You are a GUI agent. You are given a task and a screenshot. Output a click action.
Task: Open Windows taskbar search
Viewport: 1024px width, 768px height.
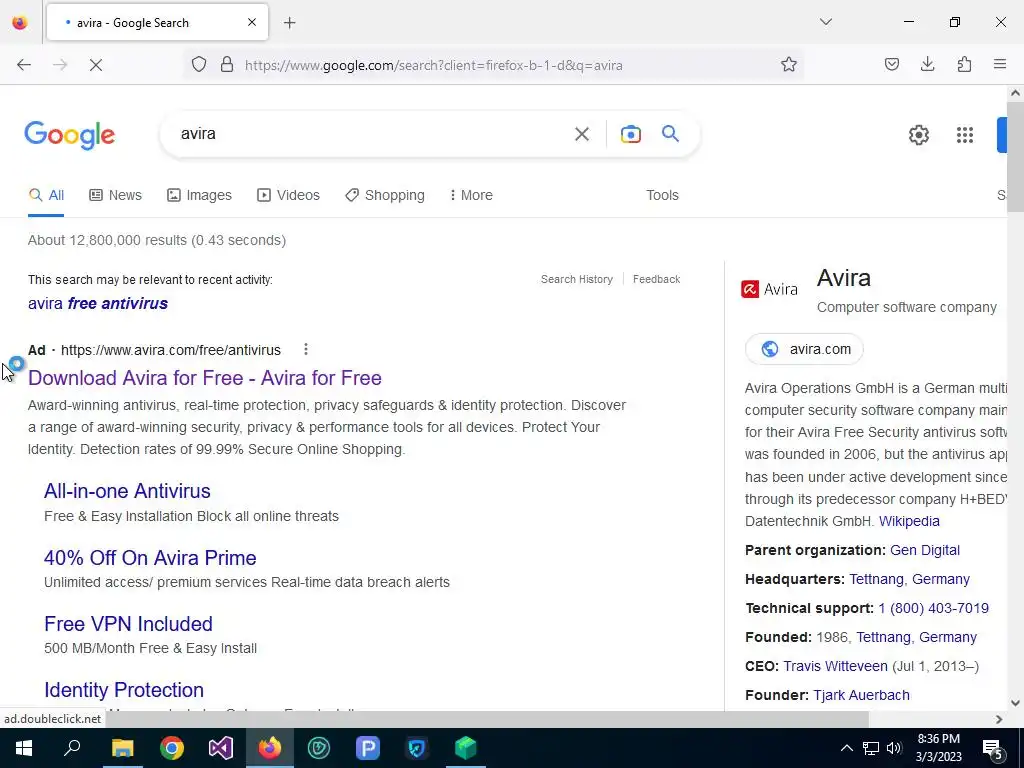[72, 748]
